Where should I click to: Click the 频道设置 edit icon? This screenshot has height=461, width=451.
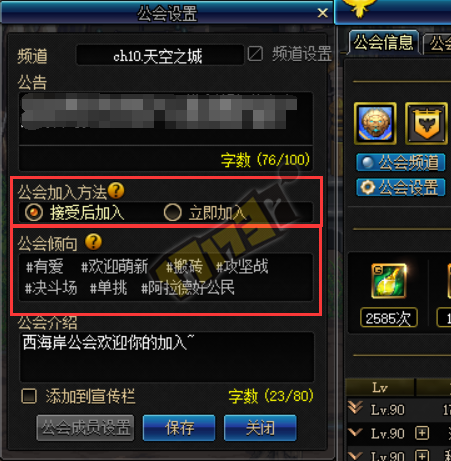(x=255, y=54)
